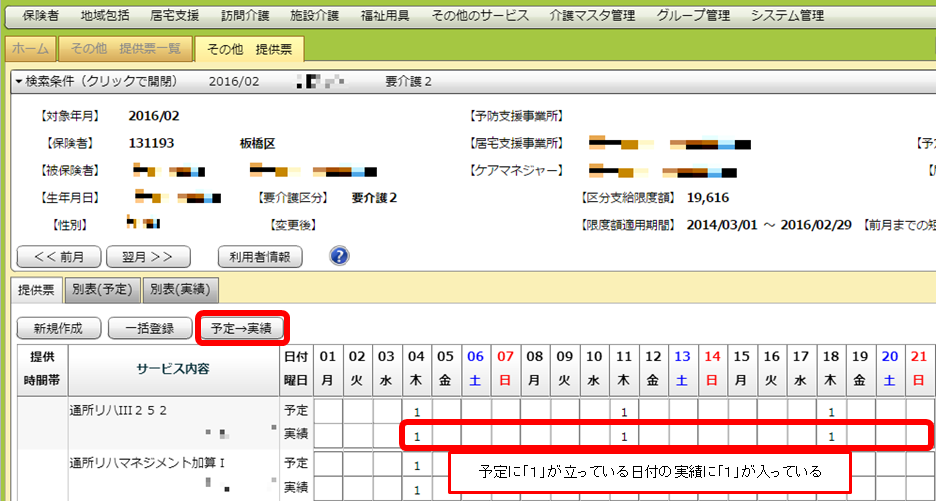Click the 新規作成 button
The image size is (936, 501).
coord(58,327)
